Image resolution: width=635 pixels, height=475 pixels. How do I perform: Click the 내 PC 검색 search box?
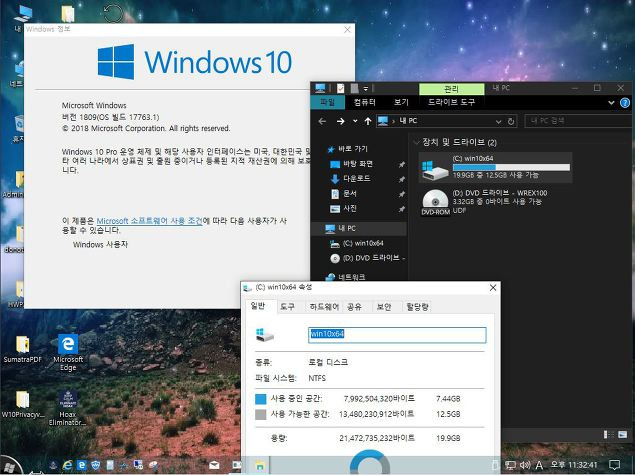(579, 121)
